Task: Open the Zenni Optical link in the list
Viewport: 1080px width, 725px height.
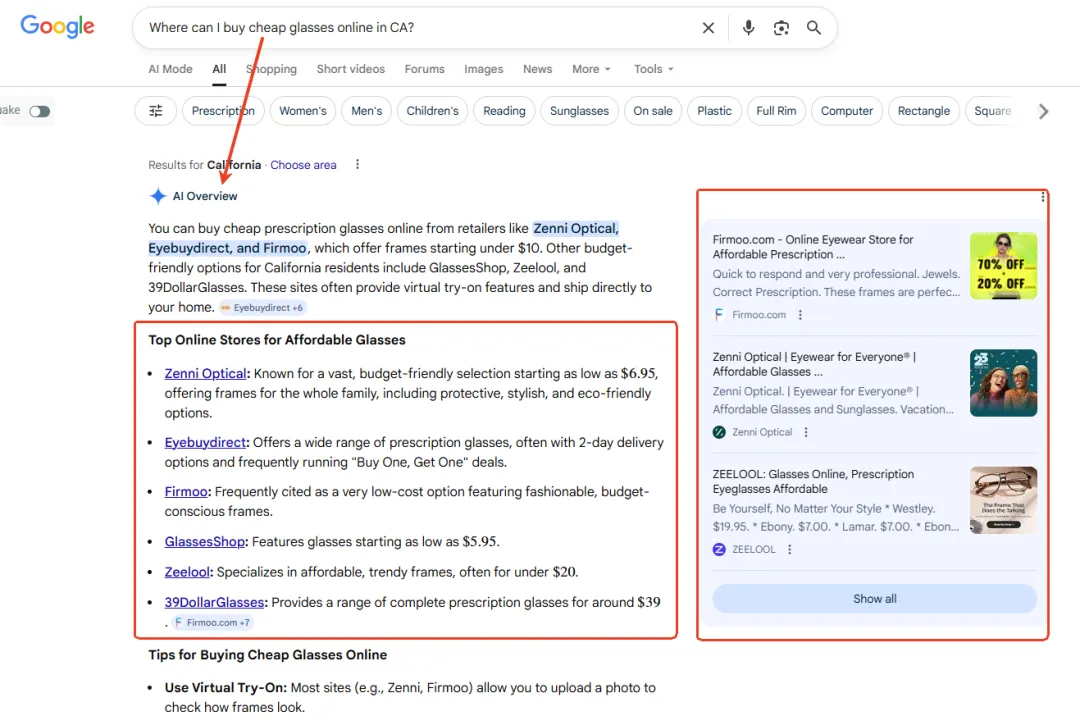Action: point(205,373)
